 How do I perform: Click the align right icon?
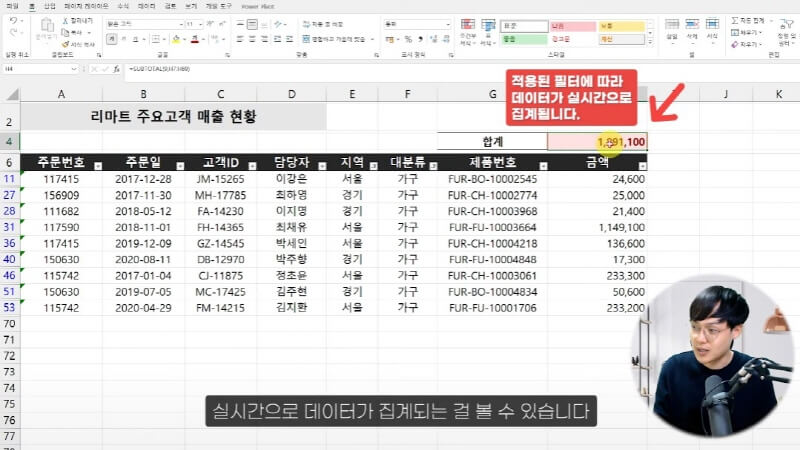[x=264, y=39]
